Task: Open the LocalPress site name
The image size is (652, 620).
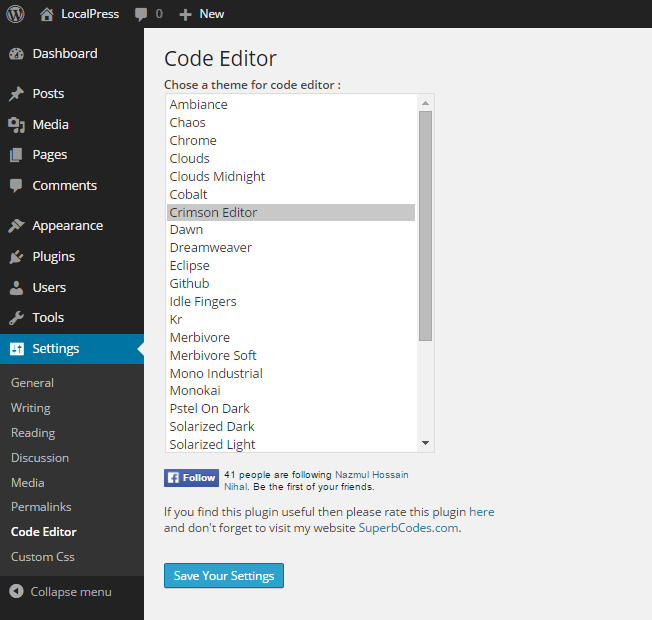Action: (90, 14)
